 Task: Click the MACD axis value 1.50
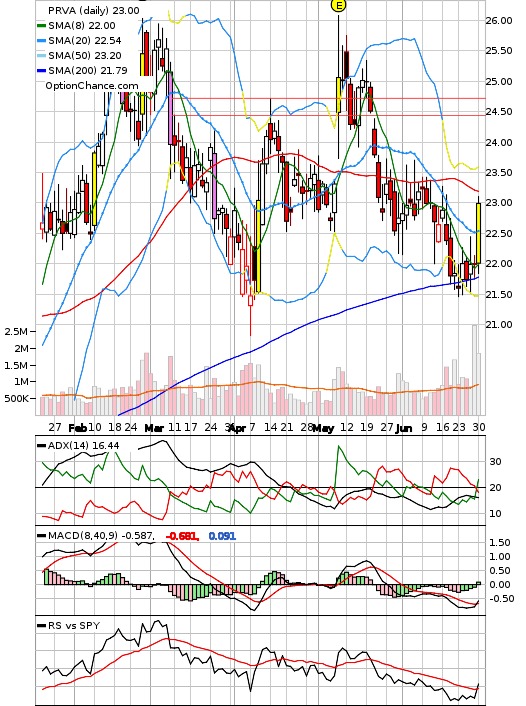(x=500, y=543)
